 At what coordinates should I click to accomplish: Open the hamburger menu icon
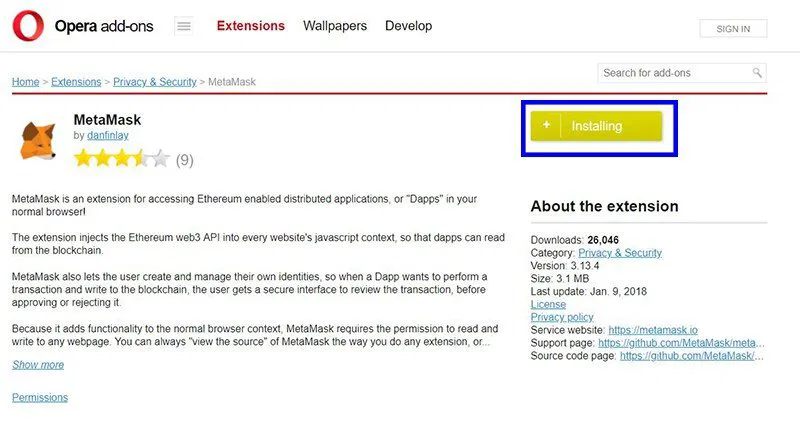pos(183,26)
